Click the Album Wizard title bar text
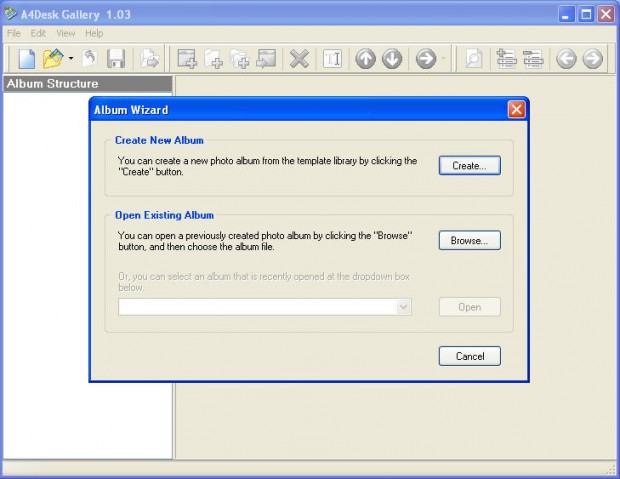 click(x=131, y=110)
